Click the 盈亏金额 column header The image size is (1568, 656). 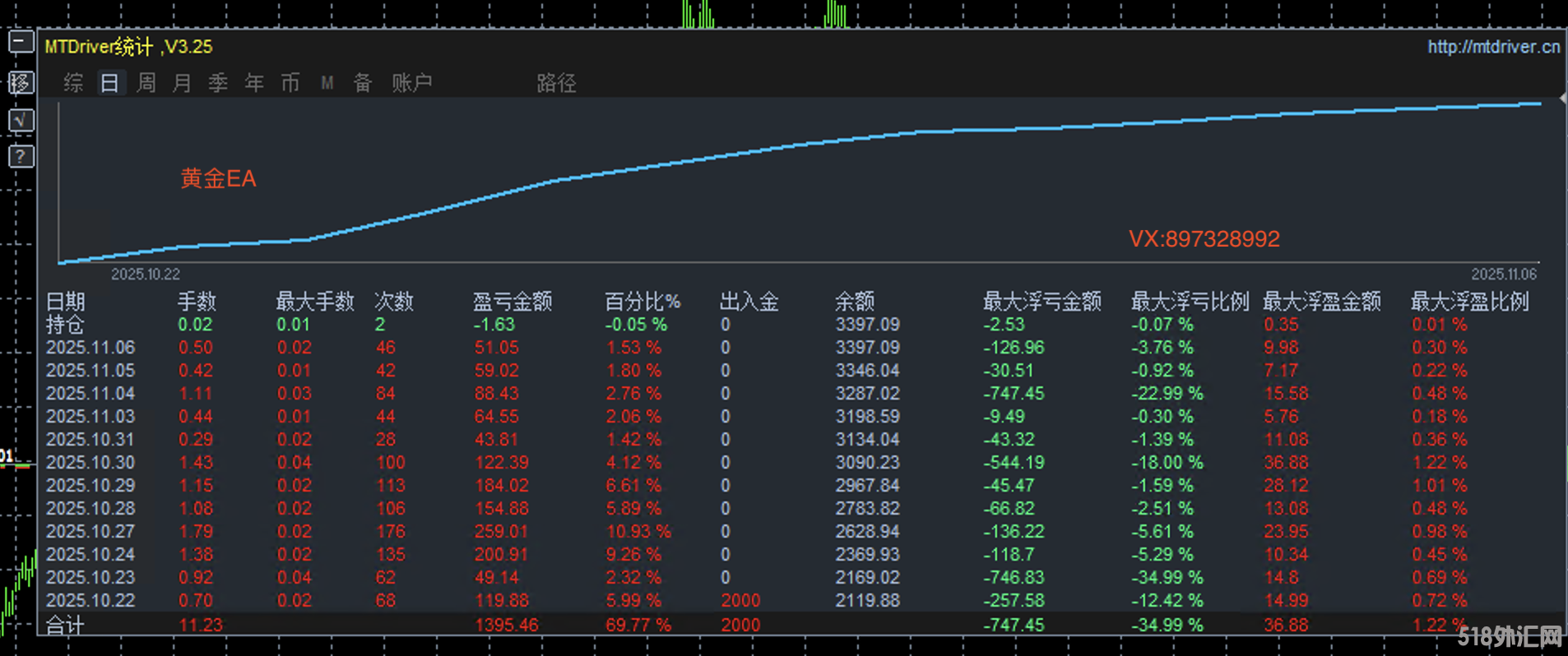[x=513, y=302]
